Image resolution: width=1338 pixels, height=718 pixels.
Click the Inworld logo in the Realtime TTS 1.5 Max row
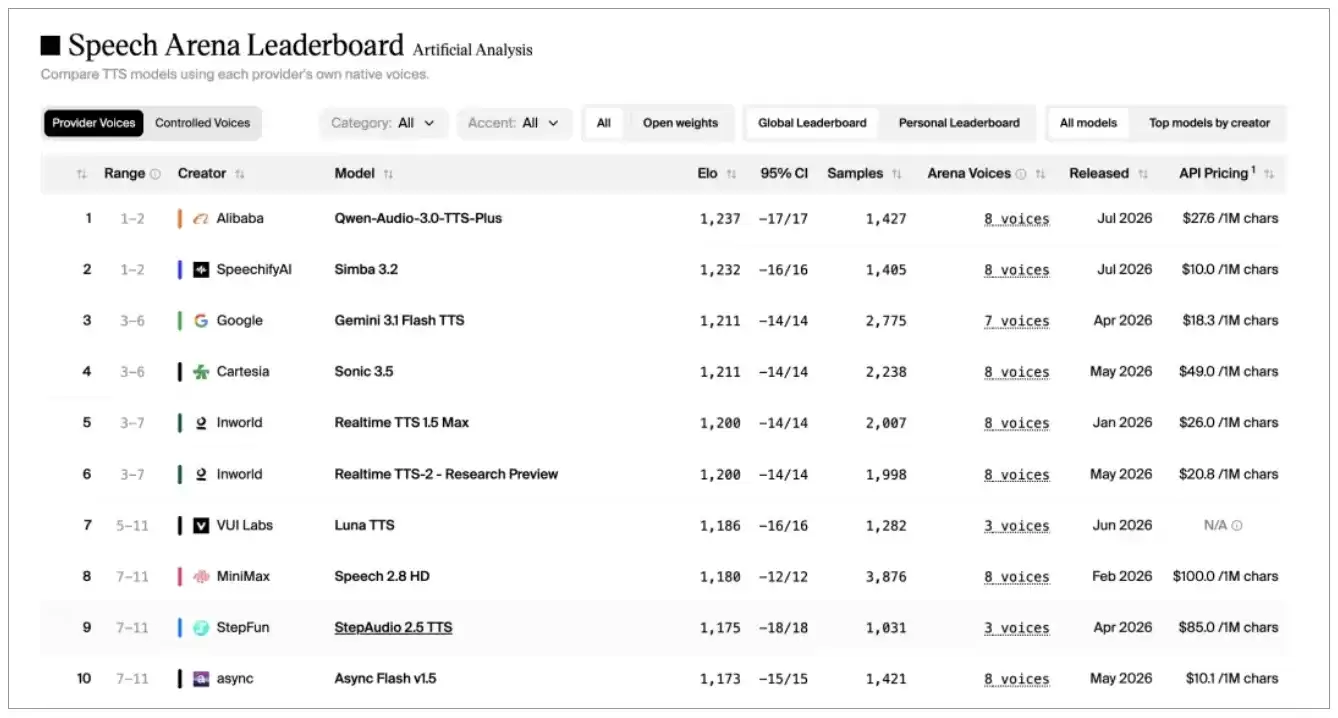[x=201, y=422]
